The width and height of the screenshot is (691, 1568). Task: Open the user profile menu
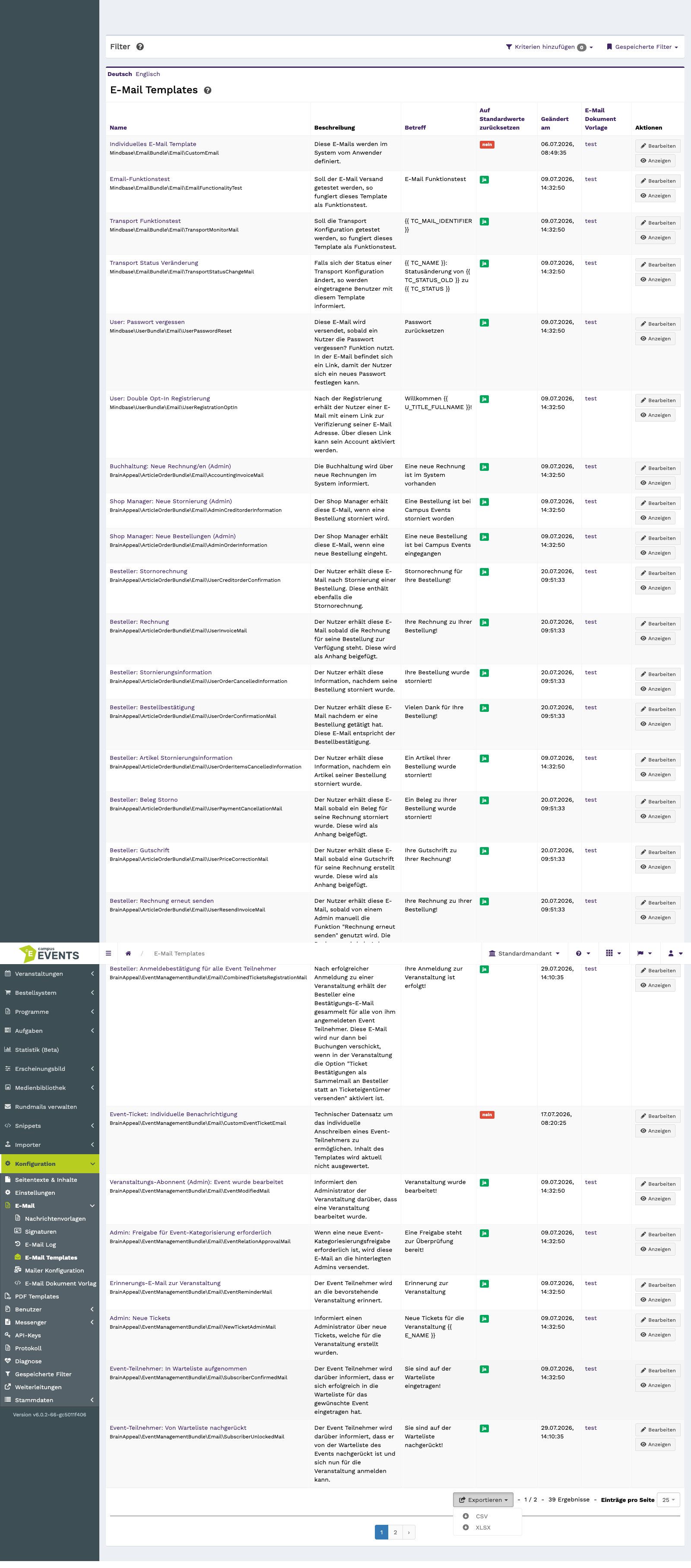675,954
